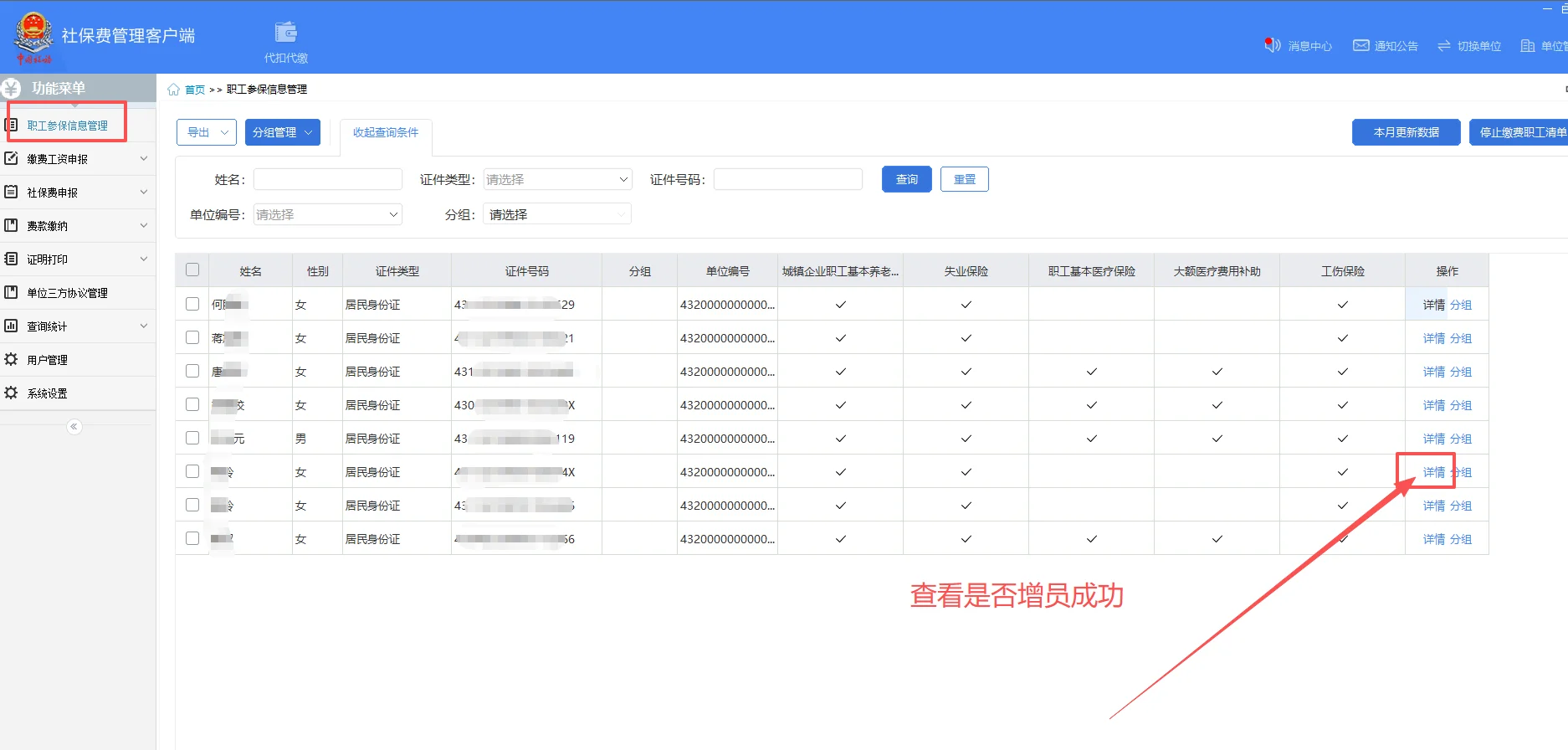This screenshot has width=1568, height=750.
Task: Click the 切换单位 switch arrows icon
Action: [x=1444, y=45]
